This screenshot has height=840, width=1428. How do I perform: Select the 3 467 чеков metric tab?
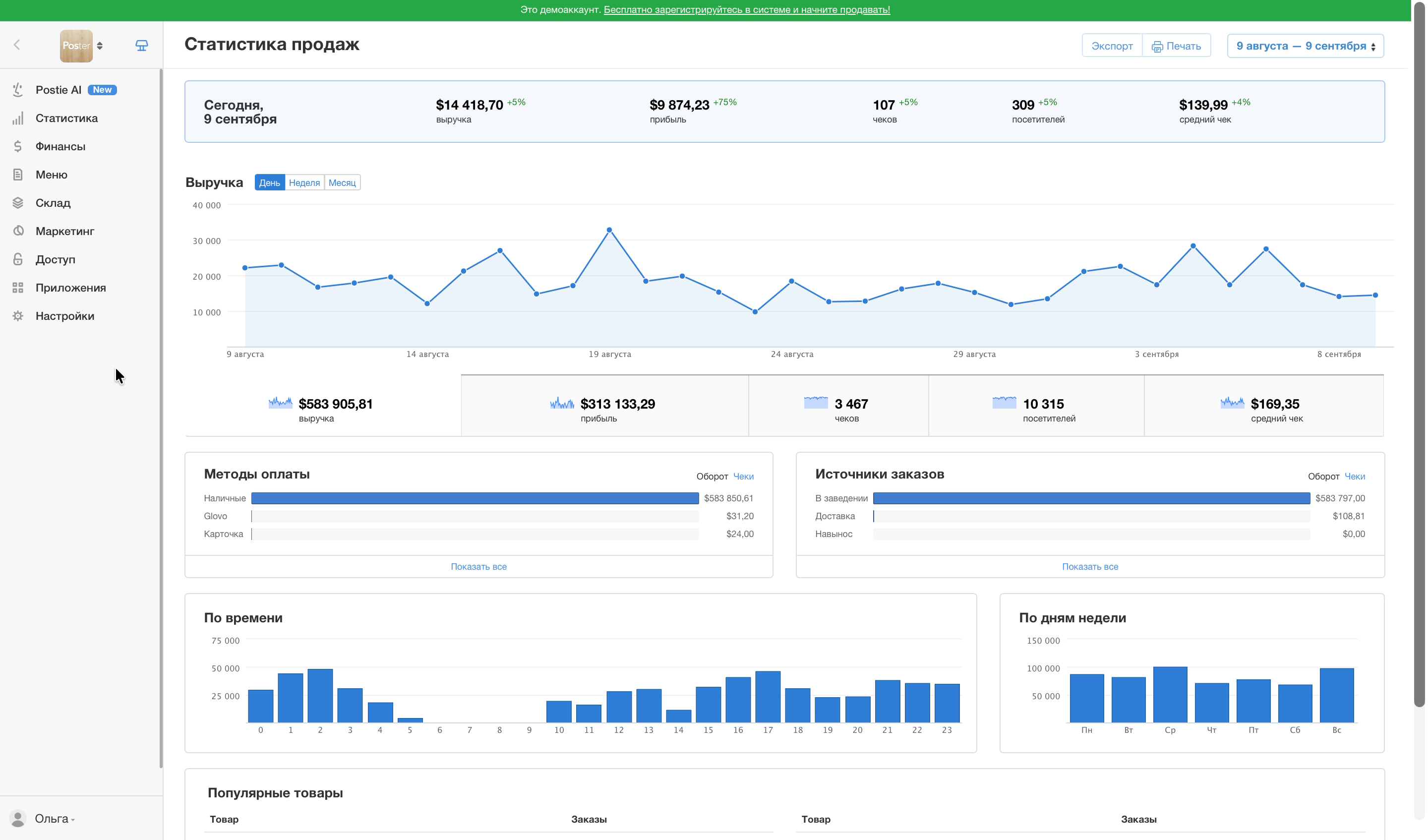(838, 405)
